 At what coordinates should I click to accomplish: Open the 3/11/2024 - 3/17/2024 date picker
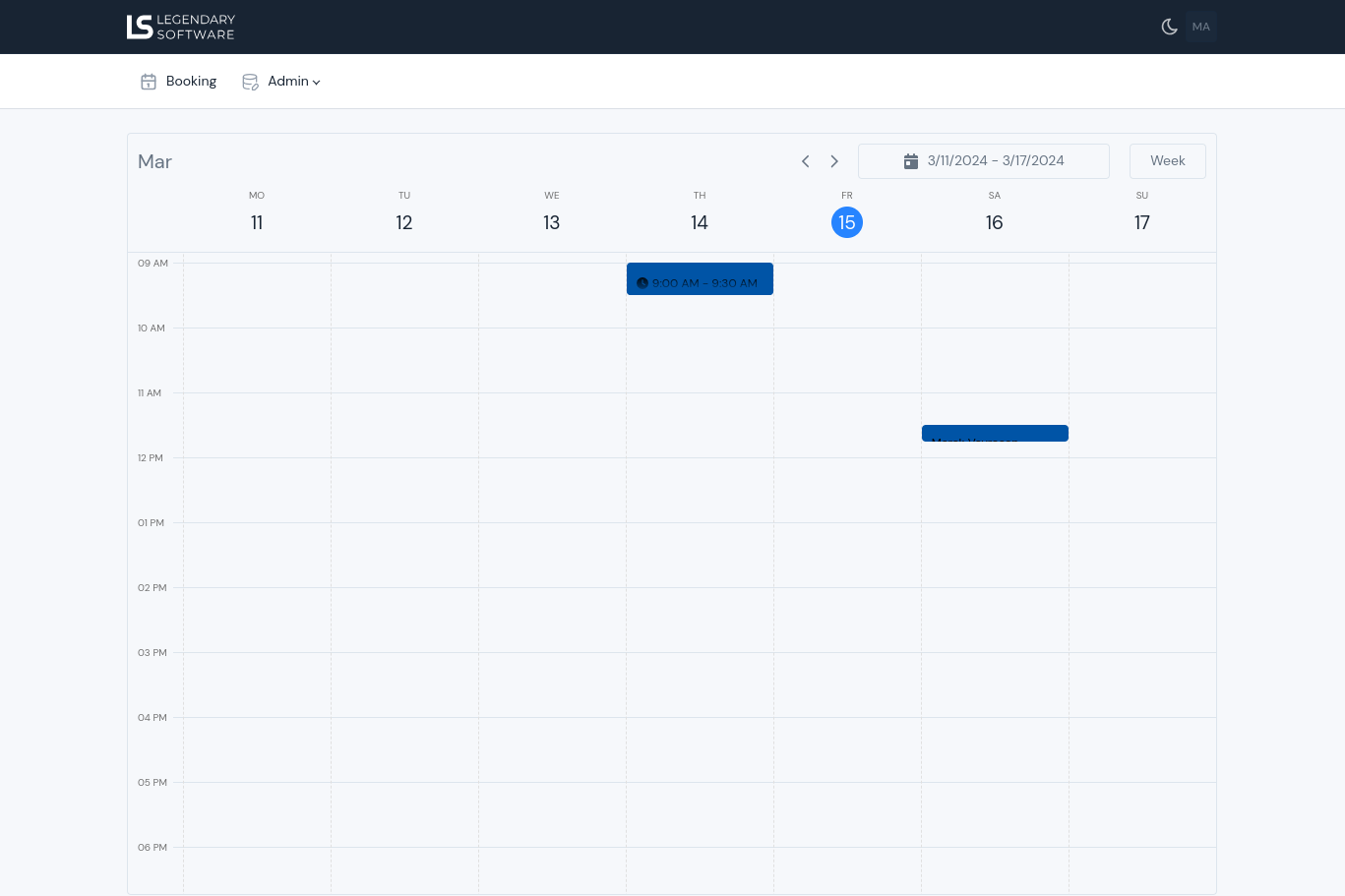pos(995,161)
